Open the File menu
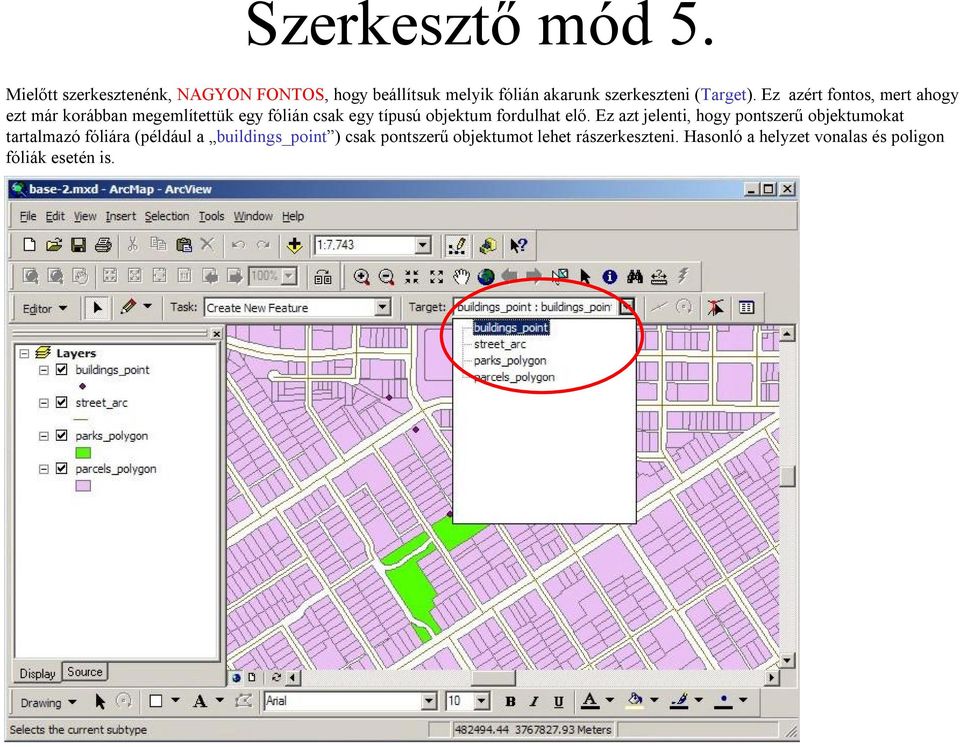This screenshot has height=747, width=960. (x=28, y=216)
